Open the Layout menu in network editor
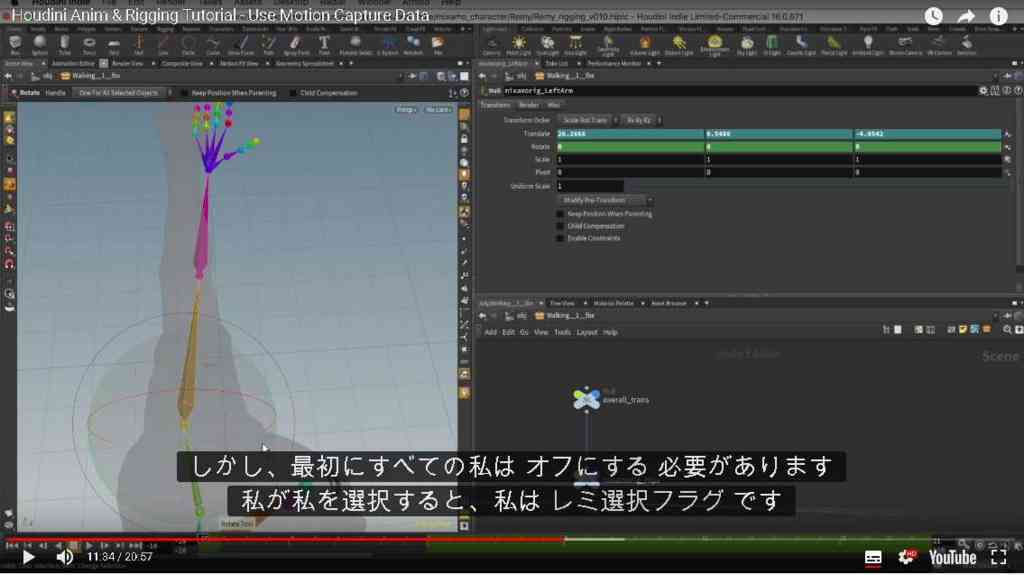This screenshot has height=575, width=1024. coord(586,333)
